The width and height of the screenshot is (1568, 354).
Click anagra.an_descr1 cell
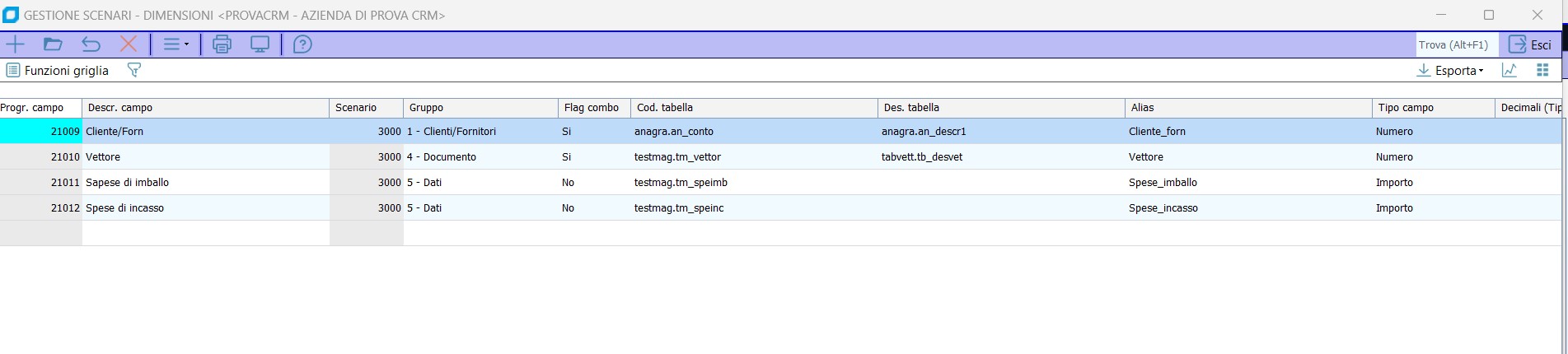[x=1001, y=132]
